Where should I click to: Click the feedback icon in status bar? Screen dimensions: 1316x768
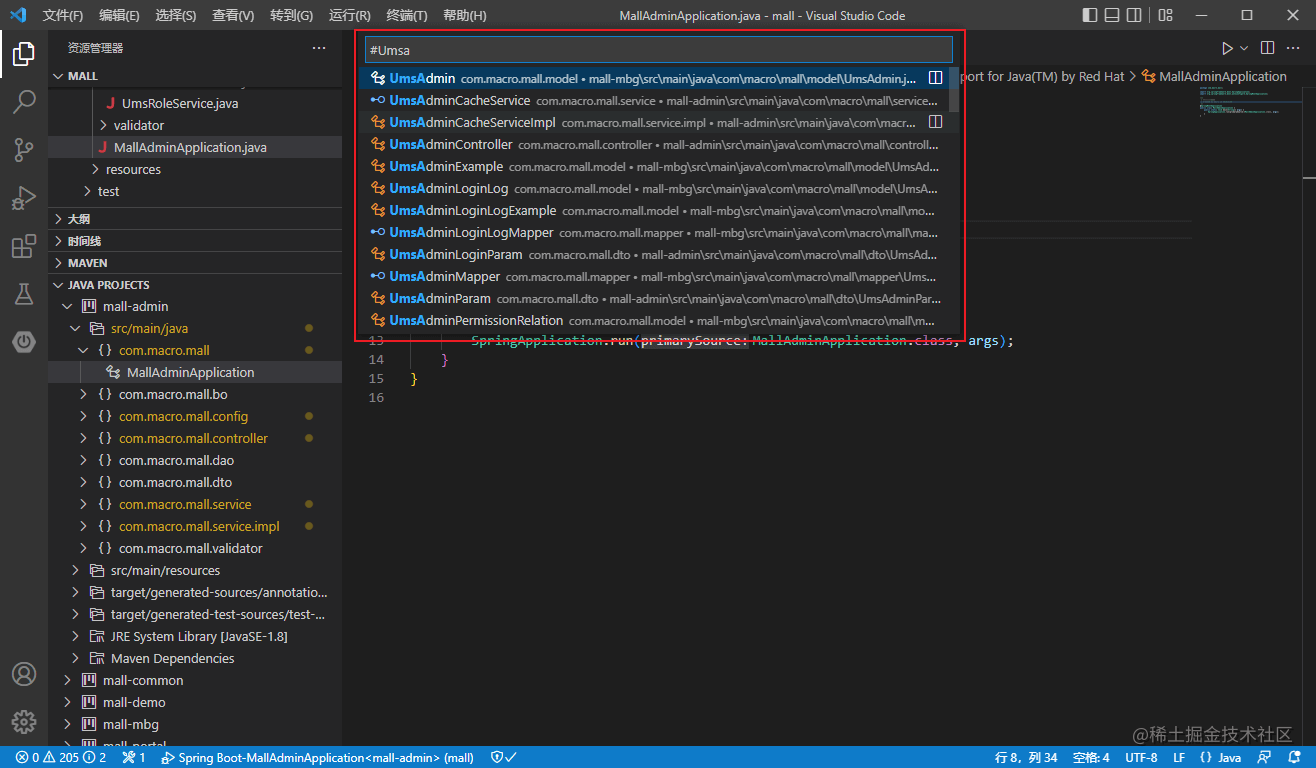tap(1265, 758)
